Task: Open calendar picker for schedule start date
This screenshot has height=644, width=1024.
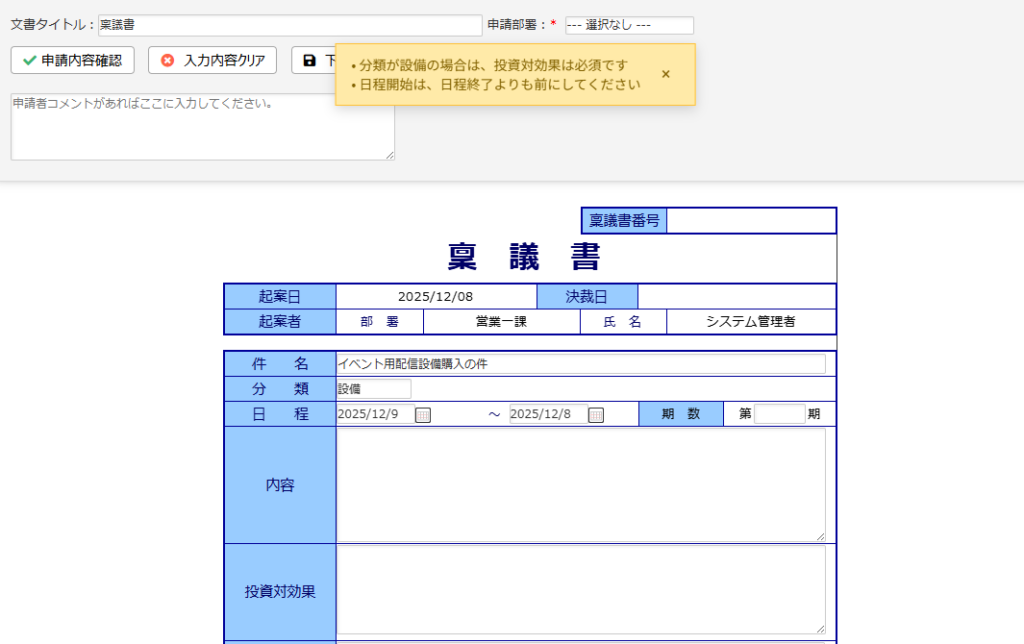Action: click(x=423, y=415)
